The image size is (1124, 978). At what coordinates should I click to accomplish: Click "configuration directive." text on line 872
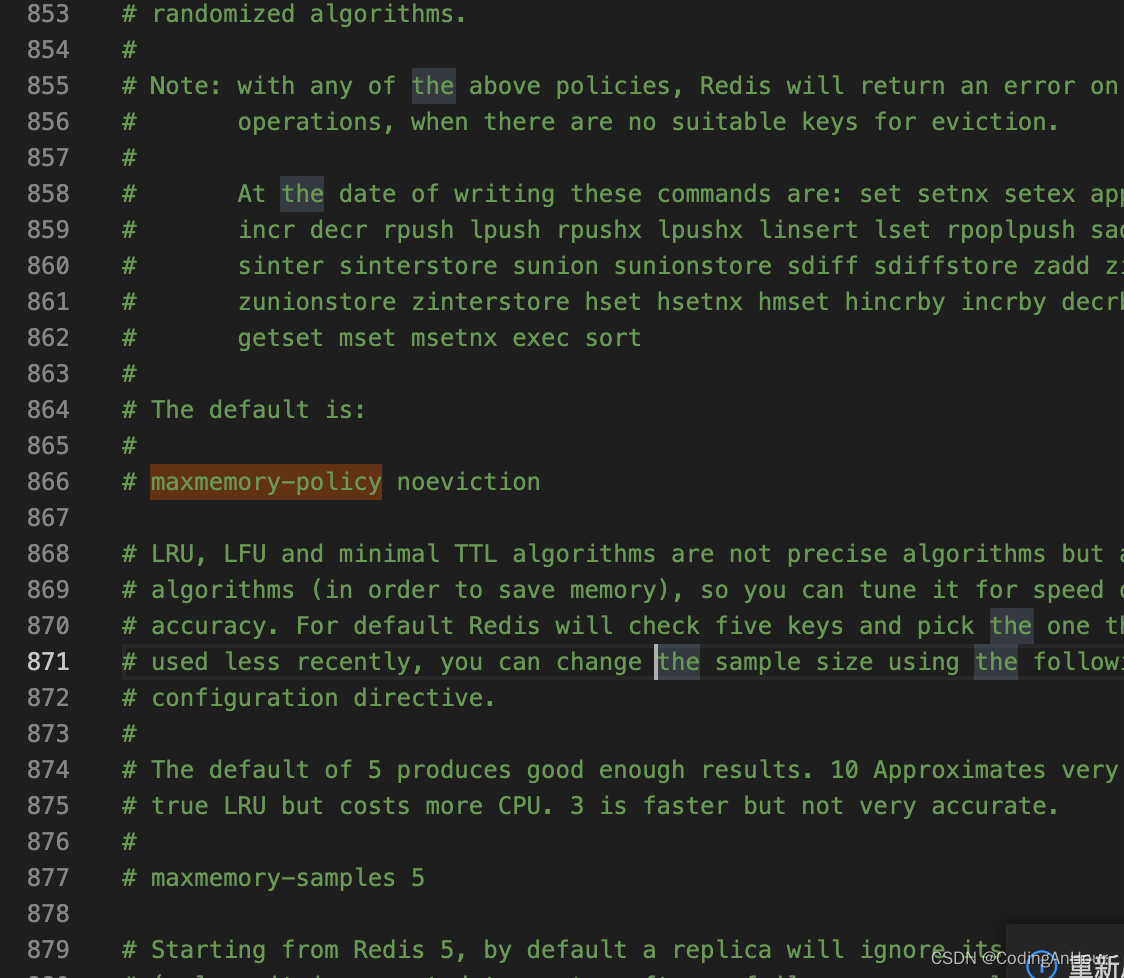(x=323, y=698)
